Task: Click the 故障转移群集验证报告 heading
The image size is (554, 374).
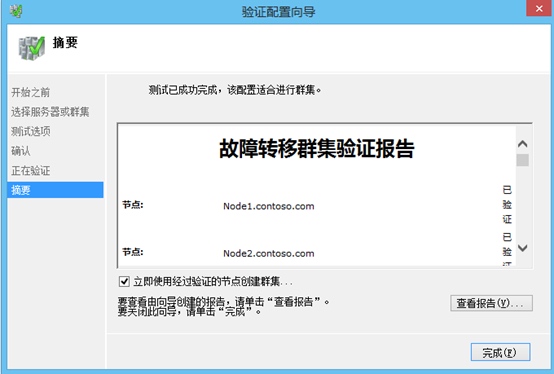Action: pyautogui.click(x=317, y=149)
